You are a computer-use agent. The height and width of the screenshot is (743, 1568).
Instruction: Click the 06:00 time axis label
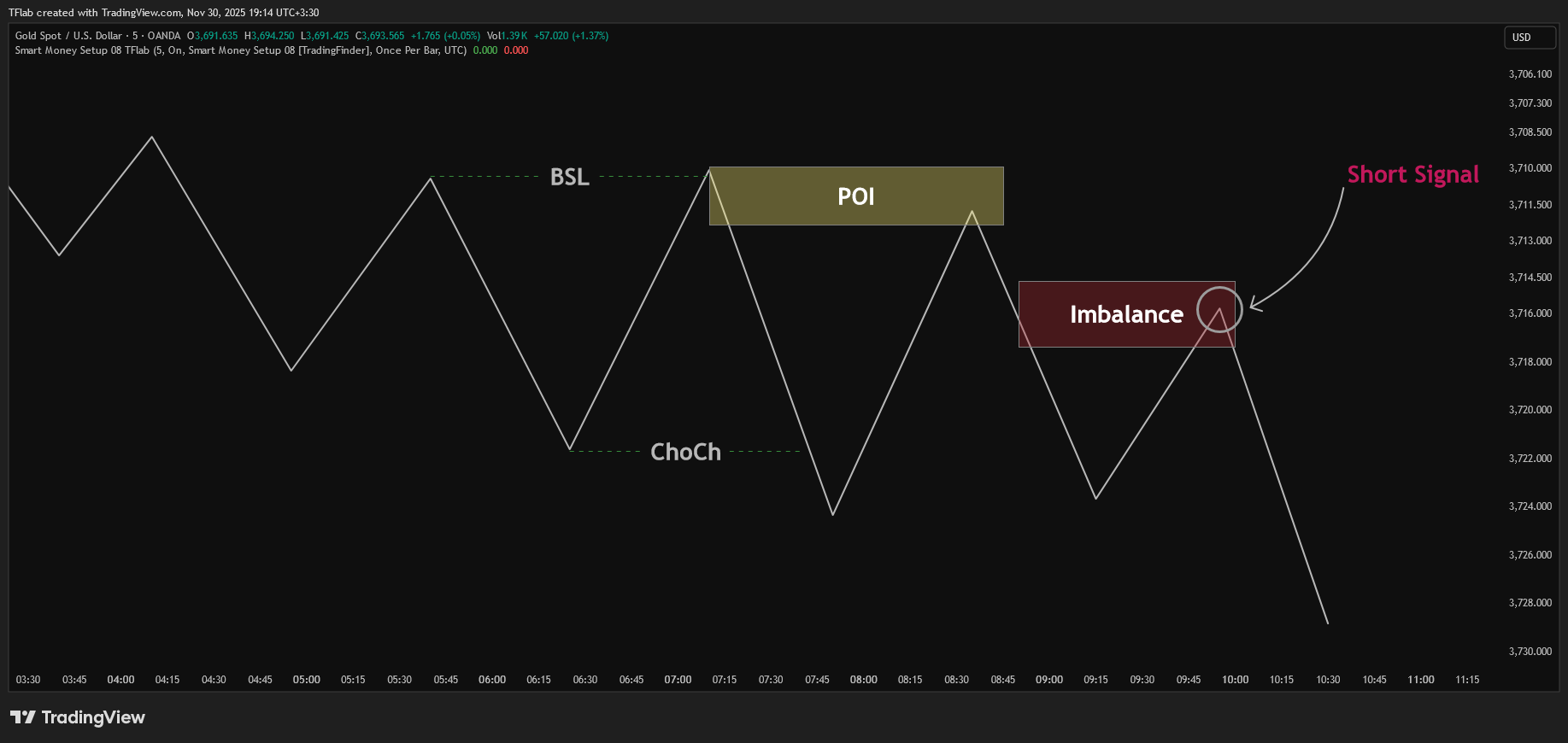[x=492, y=680]
